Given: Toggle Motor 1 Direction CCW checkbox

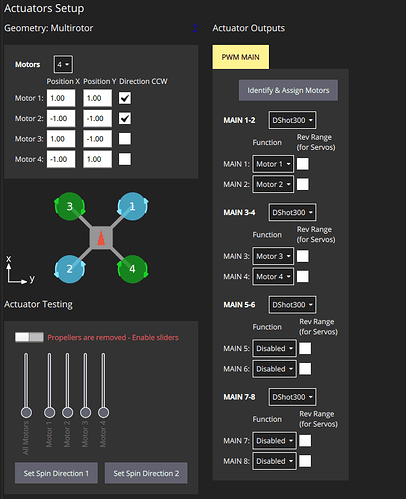Looking at the screenshot, I should [x=125, y=98].
